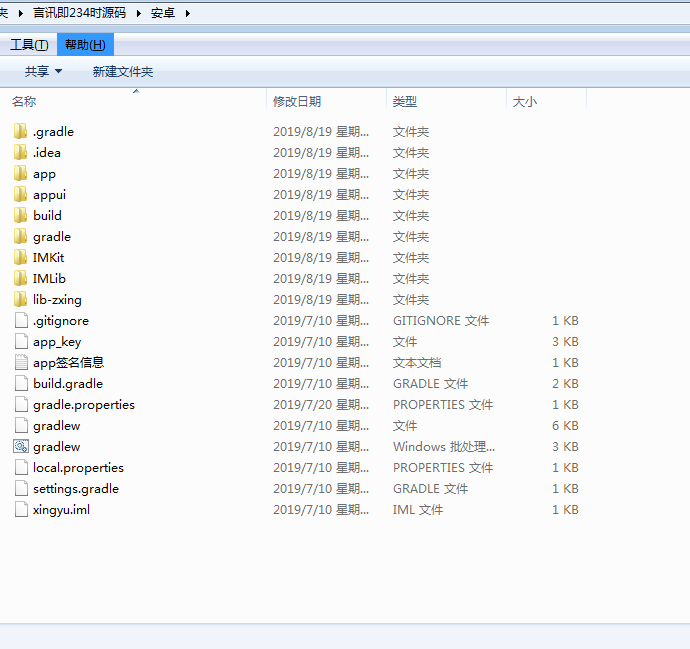Select the local.properties file icon
Screen dimensions: 690x649
(21, 467)
